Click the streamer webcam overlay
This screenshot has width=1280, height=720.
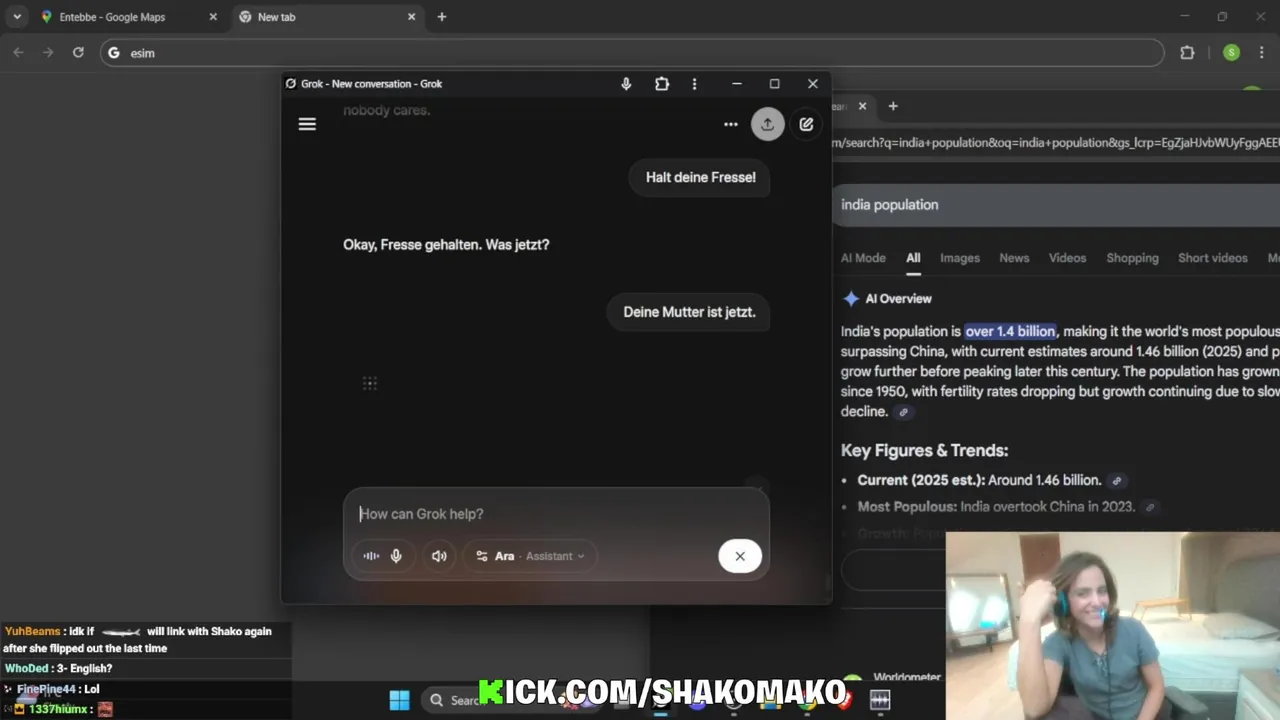click(1112, 626)
